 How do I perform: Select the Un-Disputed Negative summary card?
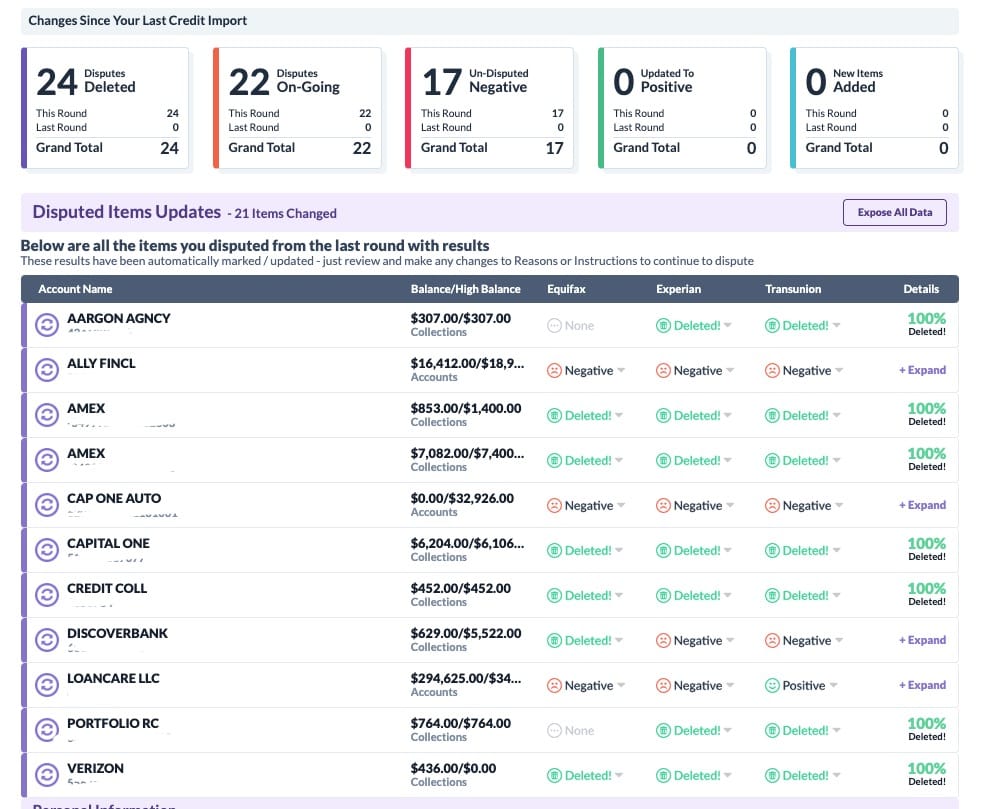pos(490,108)
